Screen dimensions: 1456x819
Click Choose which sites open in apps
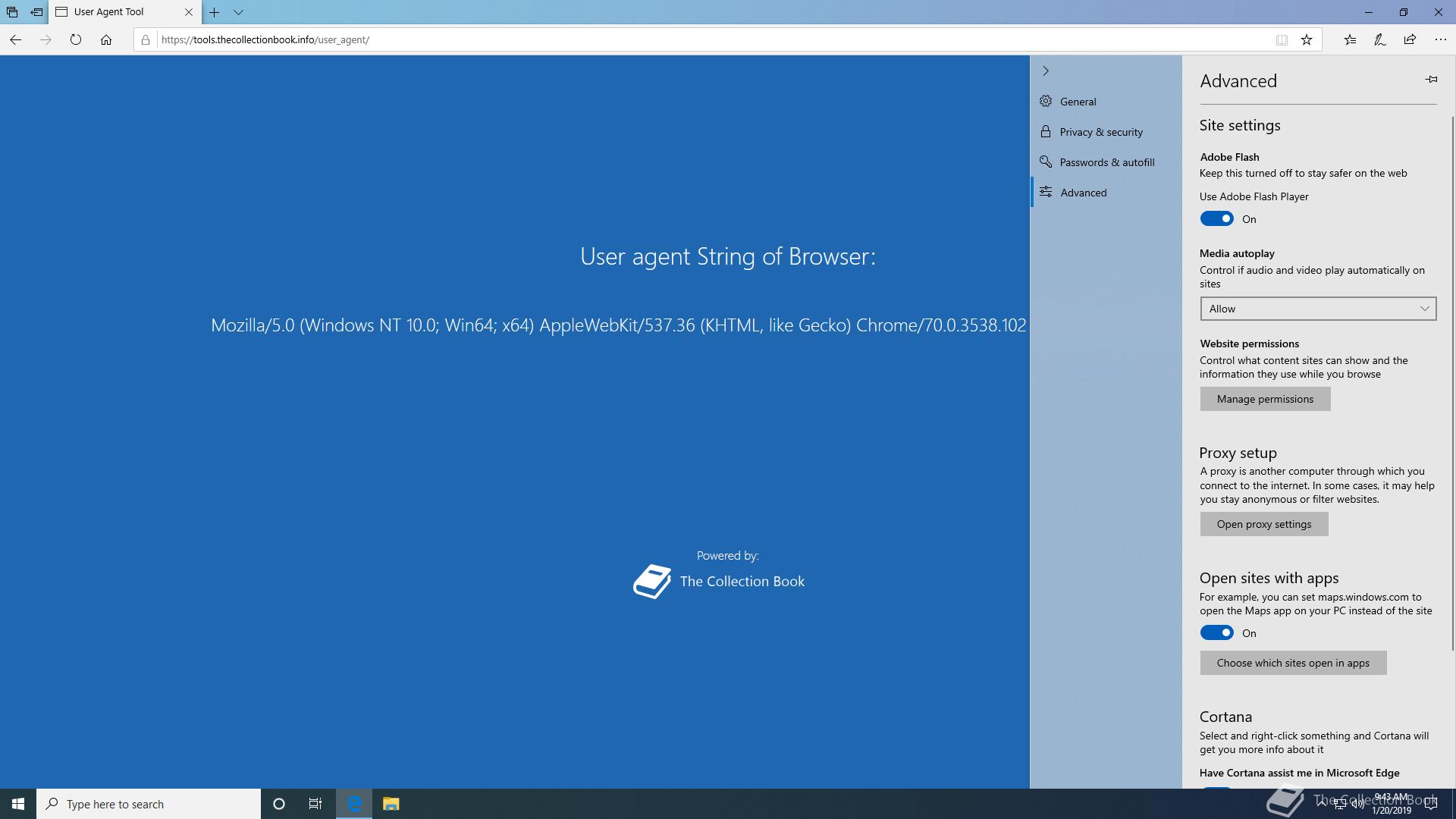pyautogui.click(x=1293, y=663)
